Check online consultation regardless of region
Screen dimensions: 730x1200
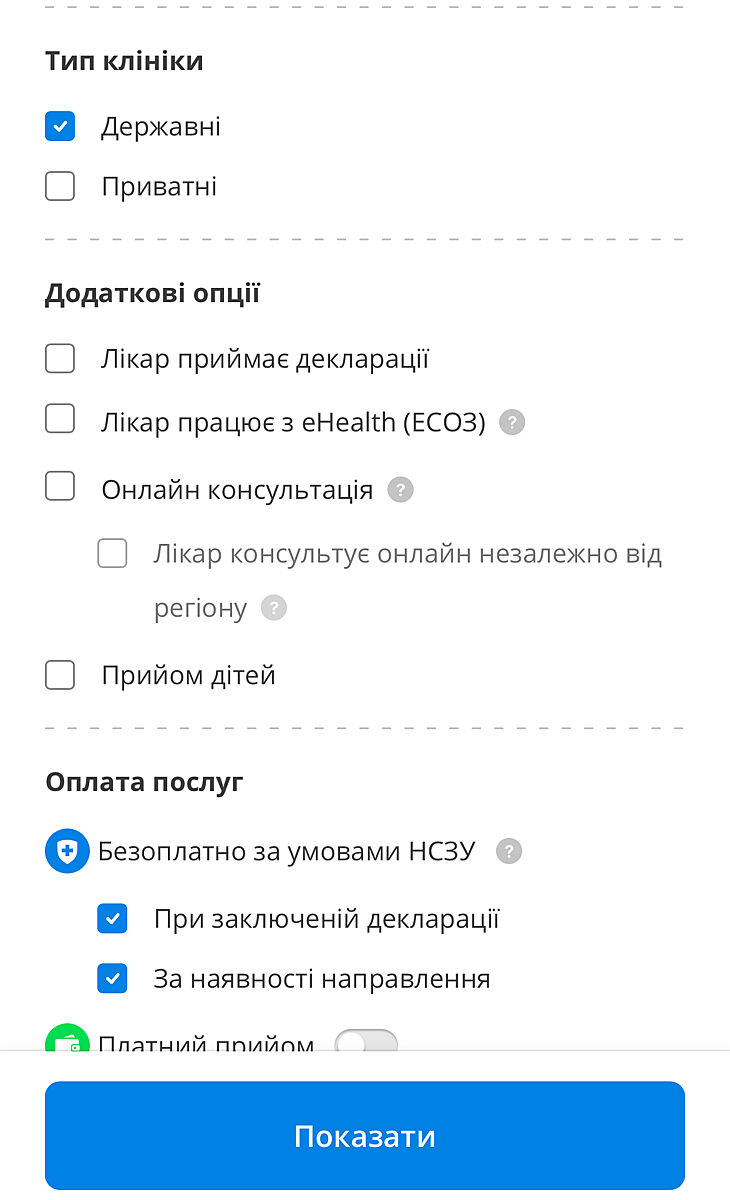coord(112,553)
